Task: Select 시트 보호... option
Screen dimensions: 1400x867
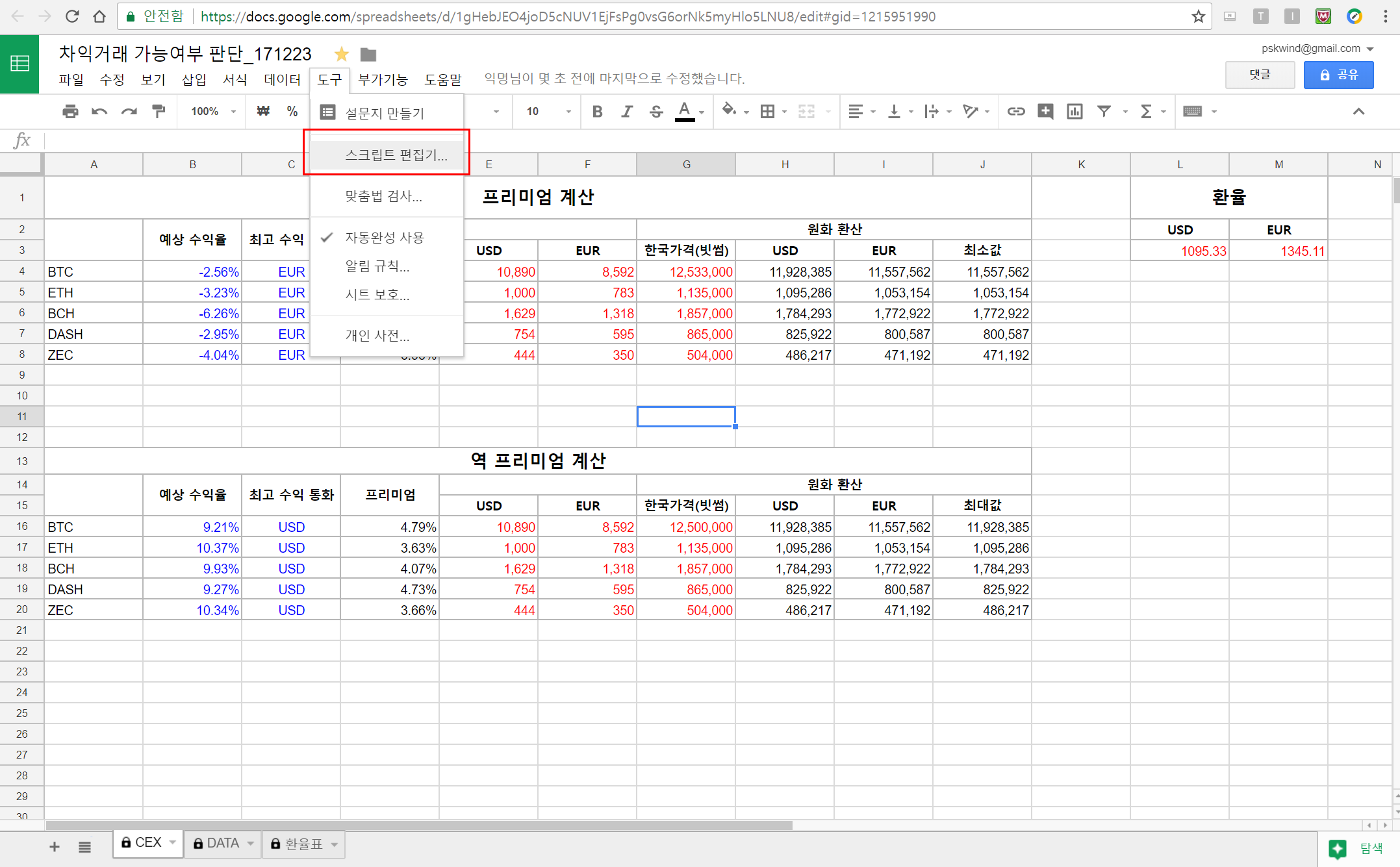Action: [x=387, y=295]
